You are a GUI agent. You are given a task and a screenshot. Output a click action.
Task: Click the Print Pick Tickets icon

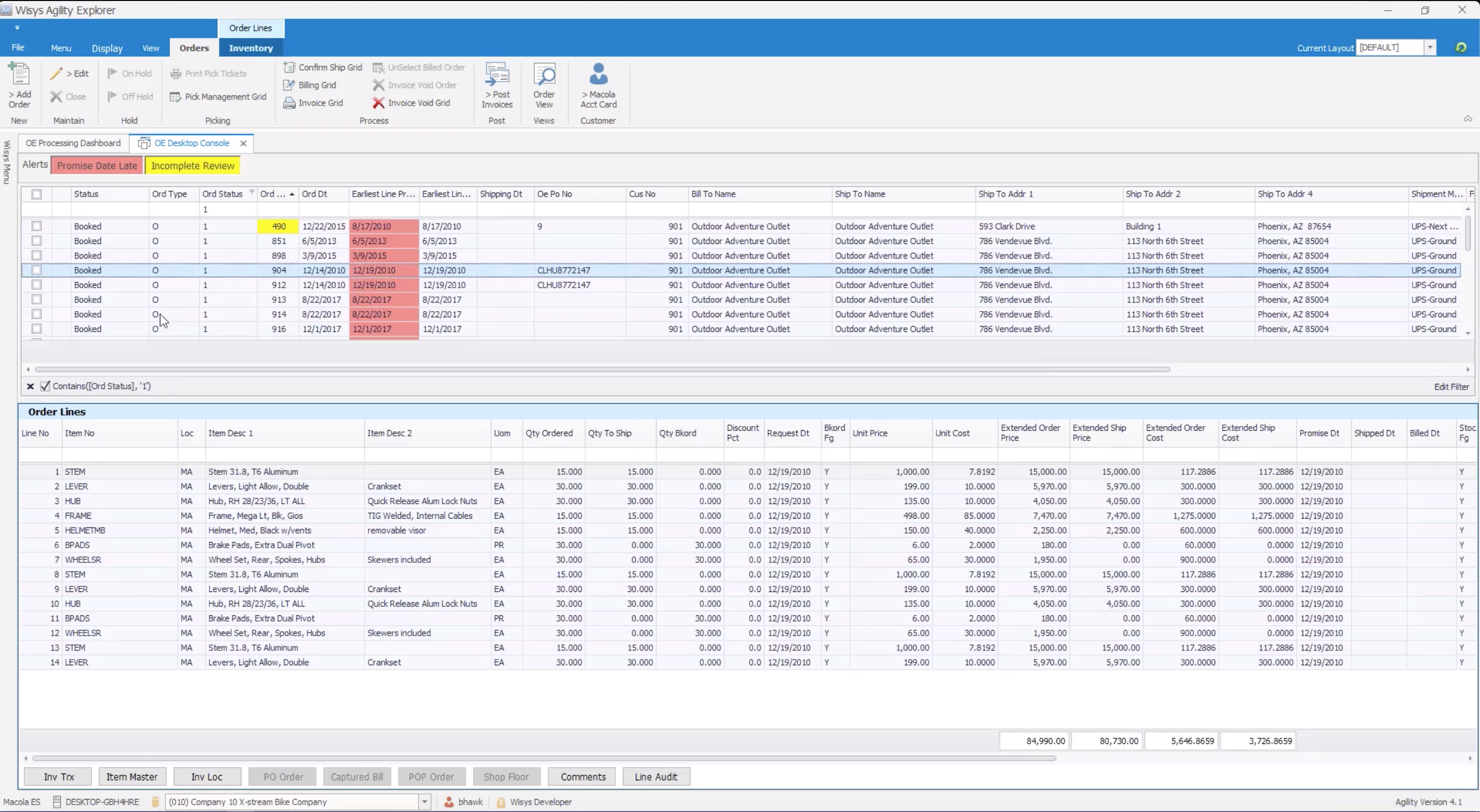pyautogui.click(x=209, y=73)
